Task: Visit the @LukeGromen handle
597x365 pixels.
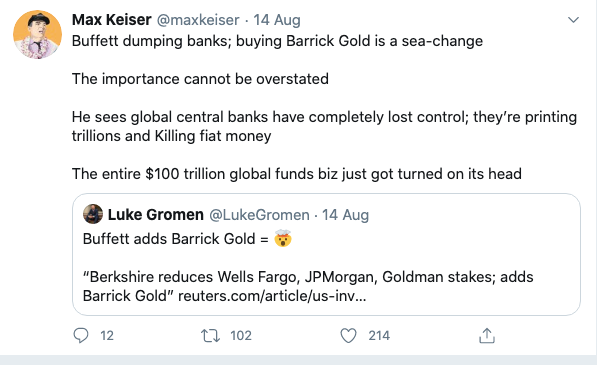Action: tap(259, 215)
